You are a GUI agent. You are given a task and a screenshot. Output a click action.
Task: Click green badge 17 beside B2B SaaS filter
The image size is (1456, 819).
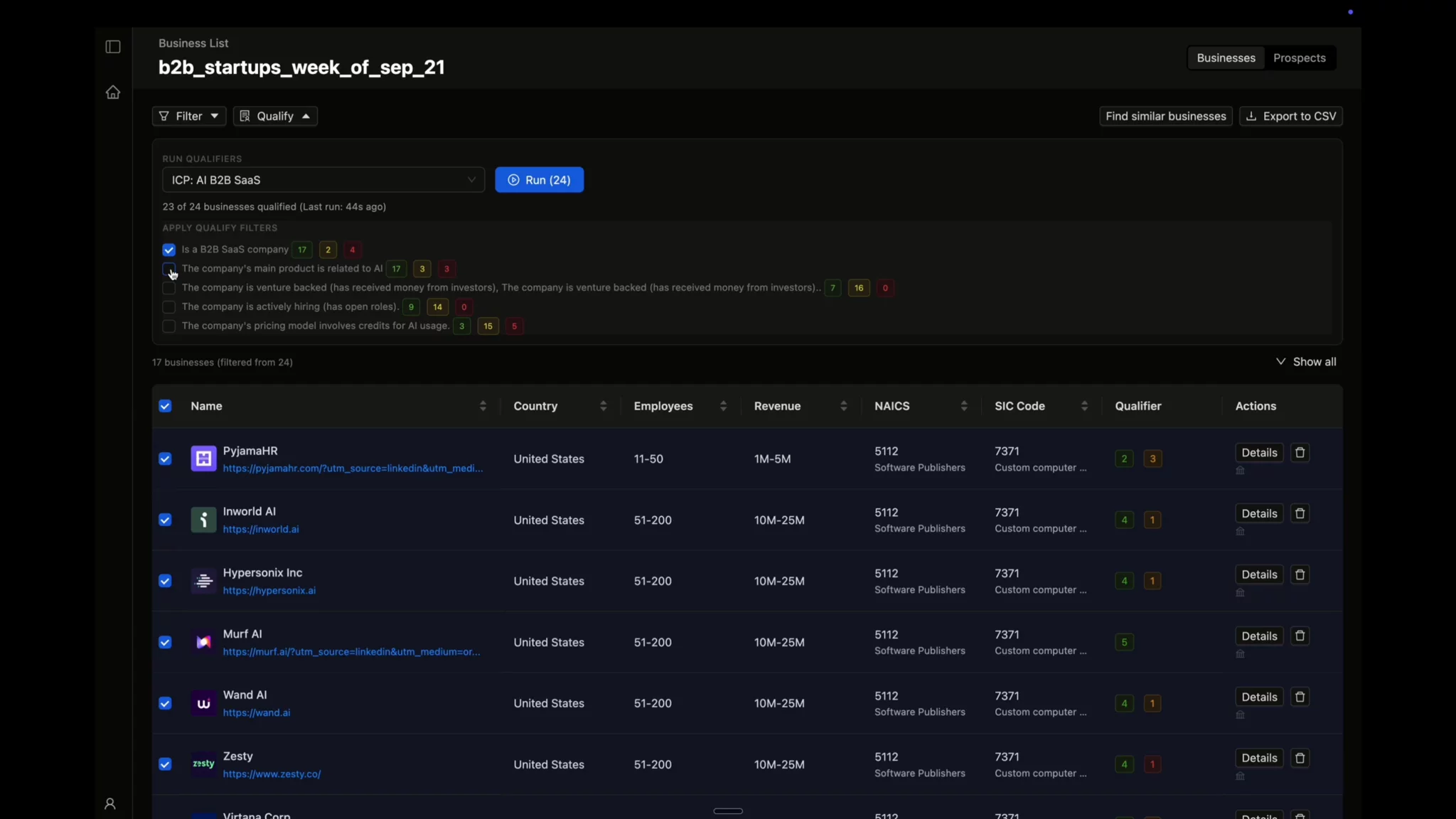(302, 250)
